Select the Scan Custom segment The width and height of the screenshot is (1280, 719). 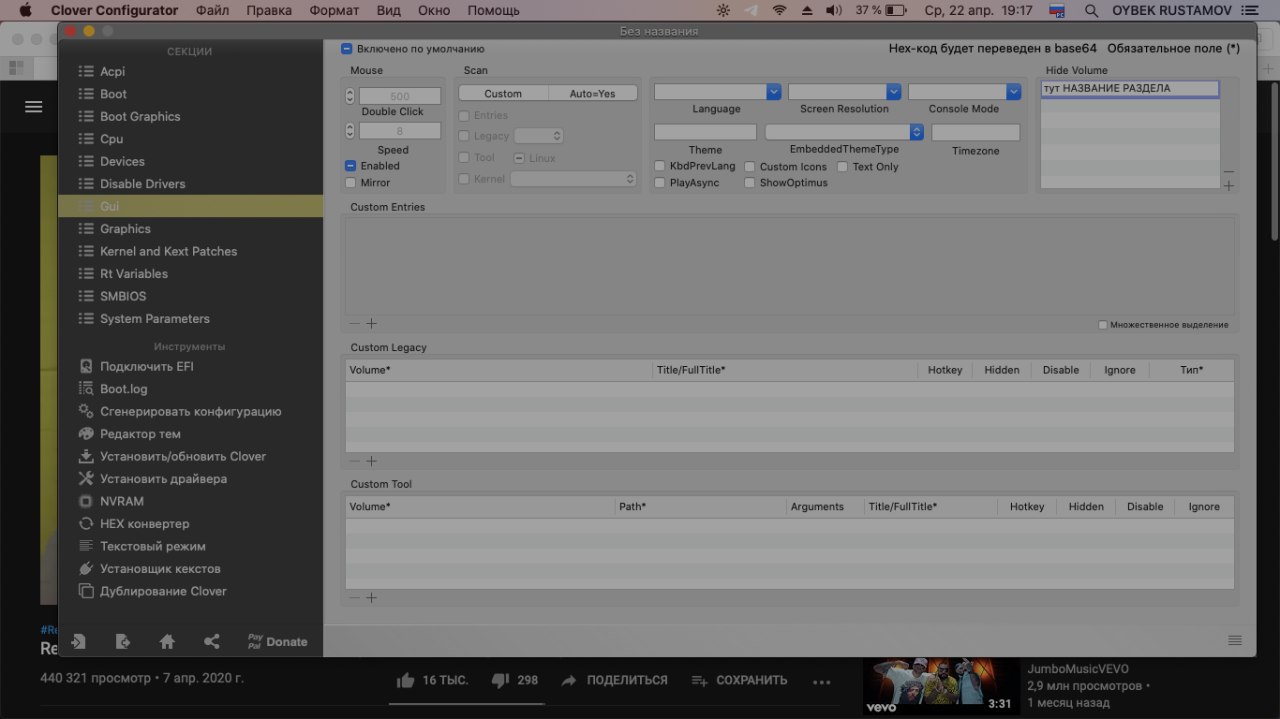pos(503,93)
